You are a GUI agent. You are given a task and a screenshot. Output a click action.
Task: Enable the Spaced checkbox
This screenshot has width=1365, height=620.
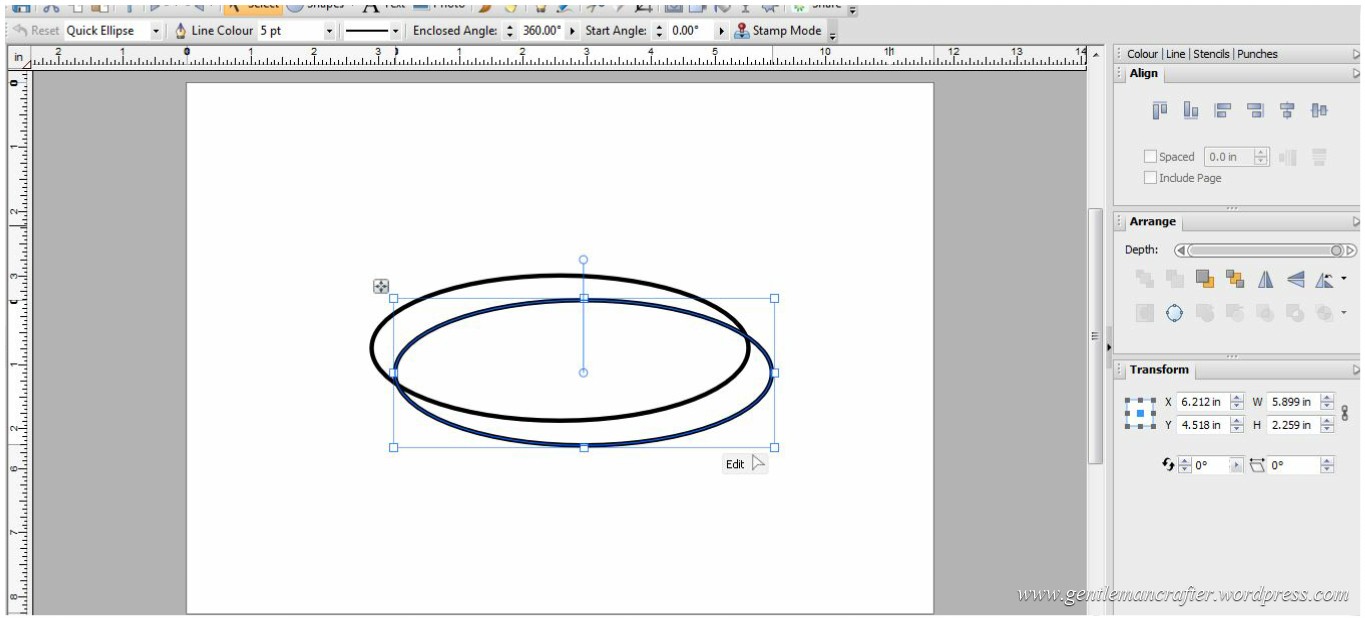point(1150,157)
